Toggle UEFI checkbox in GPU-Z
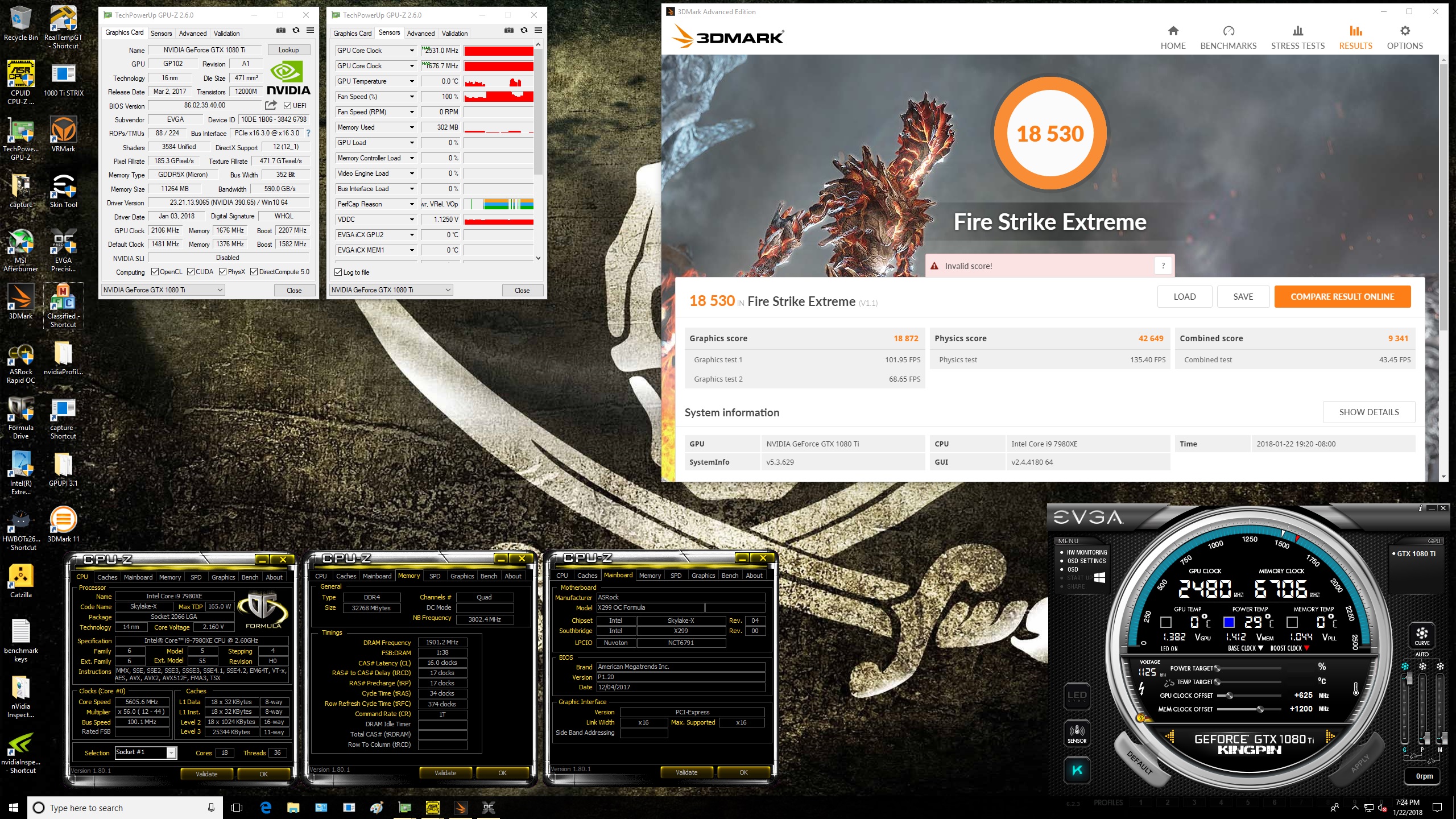1456x819 pixels. click(288, 106)
